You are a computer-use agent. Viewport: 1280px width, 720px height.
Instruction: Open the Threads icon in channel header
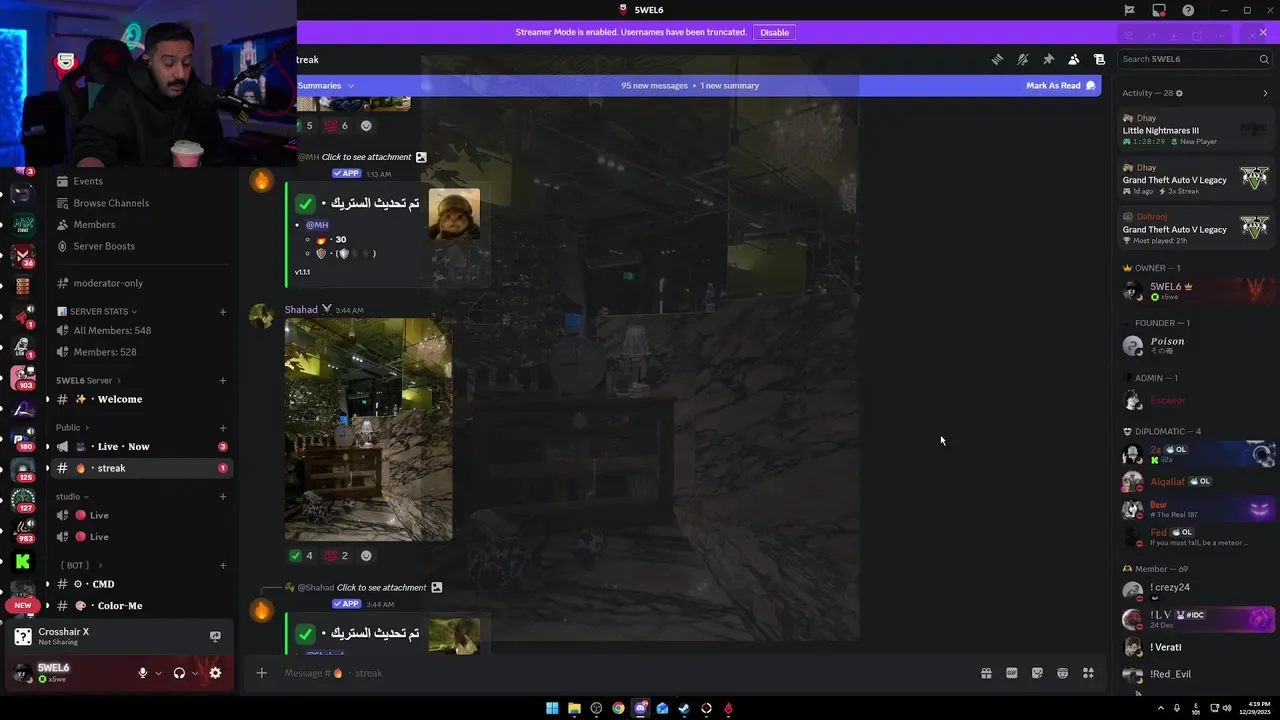997,59
